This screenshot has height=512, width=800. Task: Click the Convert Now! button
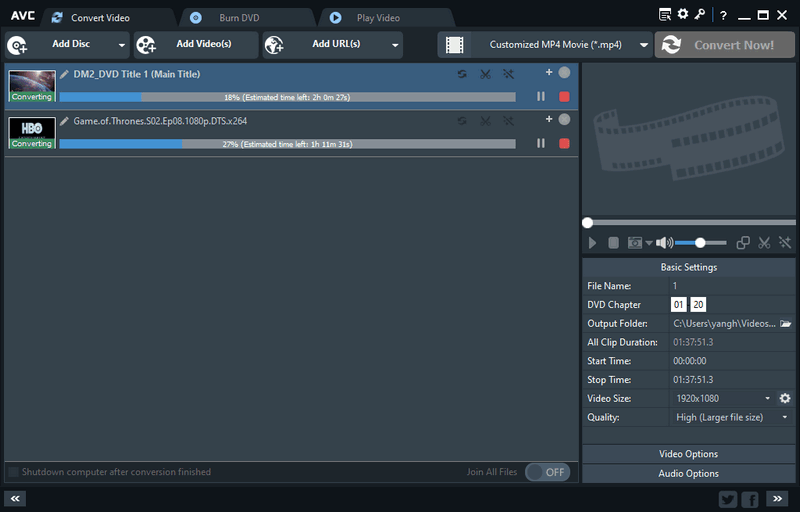click(724, 45)
